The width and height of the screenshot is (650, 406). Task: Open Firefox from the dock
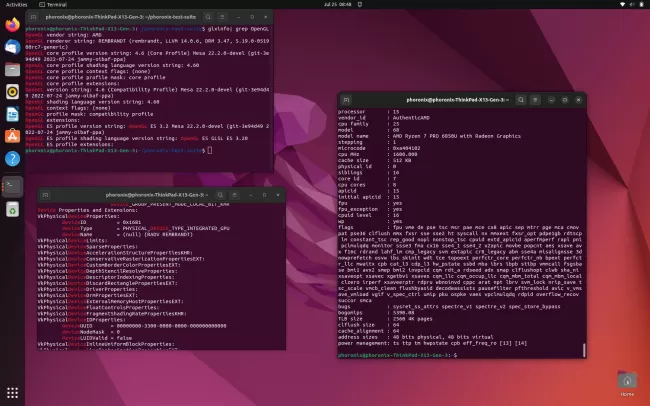coord(12,24)
